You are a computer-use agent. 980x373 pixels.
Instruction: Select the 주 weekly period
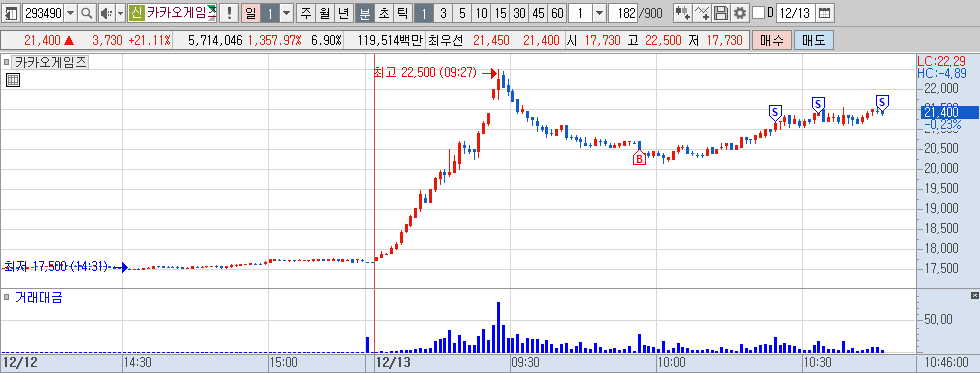coord(305,12)
